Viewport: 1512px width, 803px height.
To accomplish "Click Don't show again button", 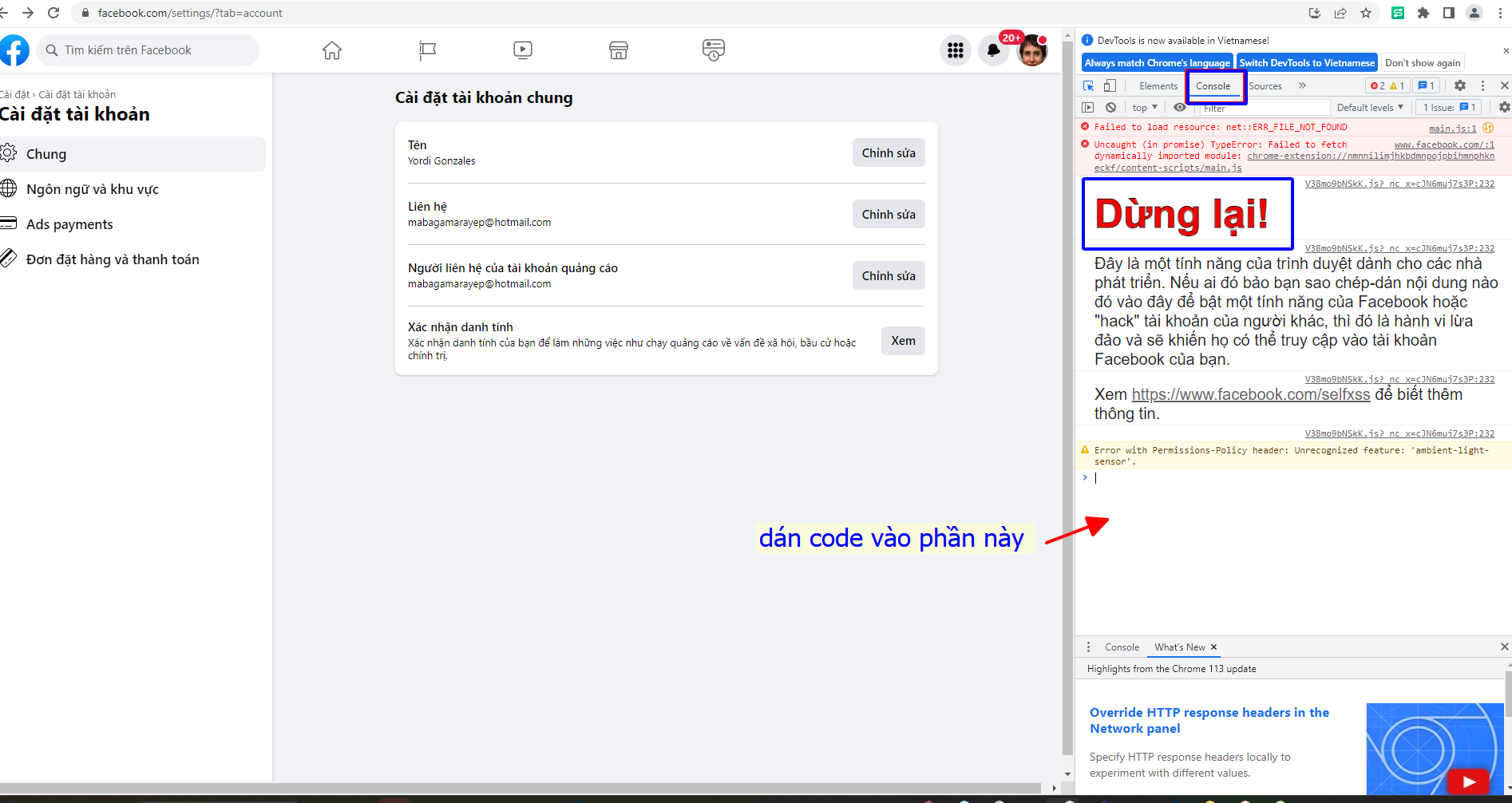I will pyautogui.click(x=1423, y=62).
